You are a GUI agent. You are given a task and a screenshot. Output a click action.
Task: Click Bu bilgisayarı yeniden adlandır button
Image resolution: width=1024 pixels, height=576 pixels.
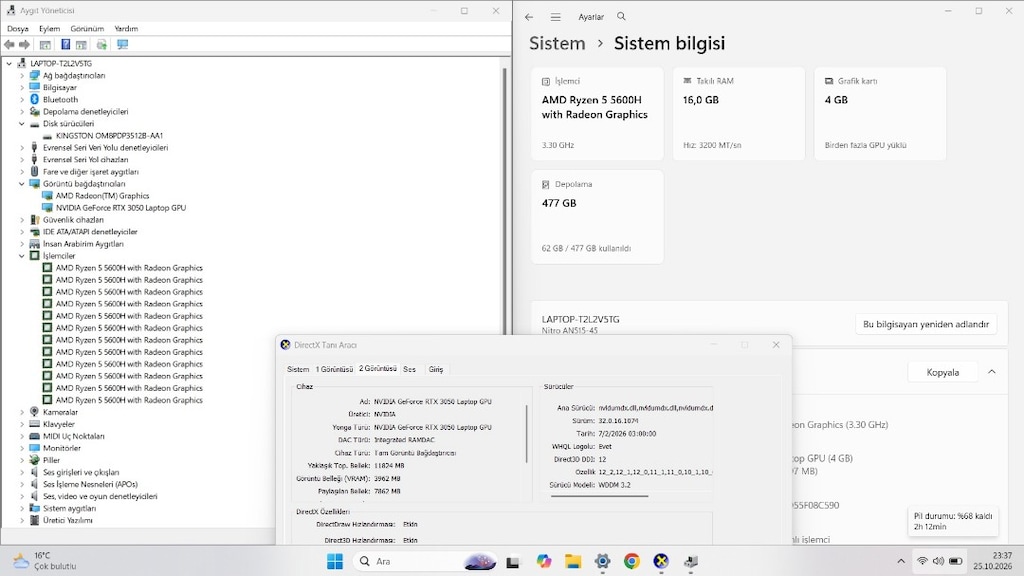925,324
